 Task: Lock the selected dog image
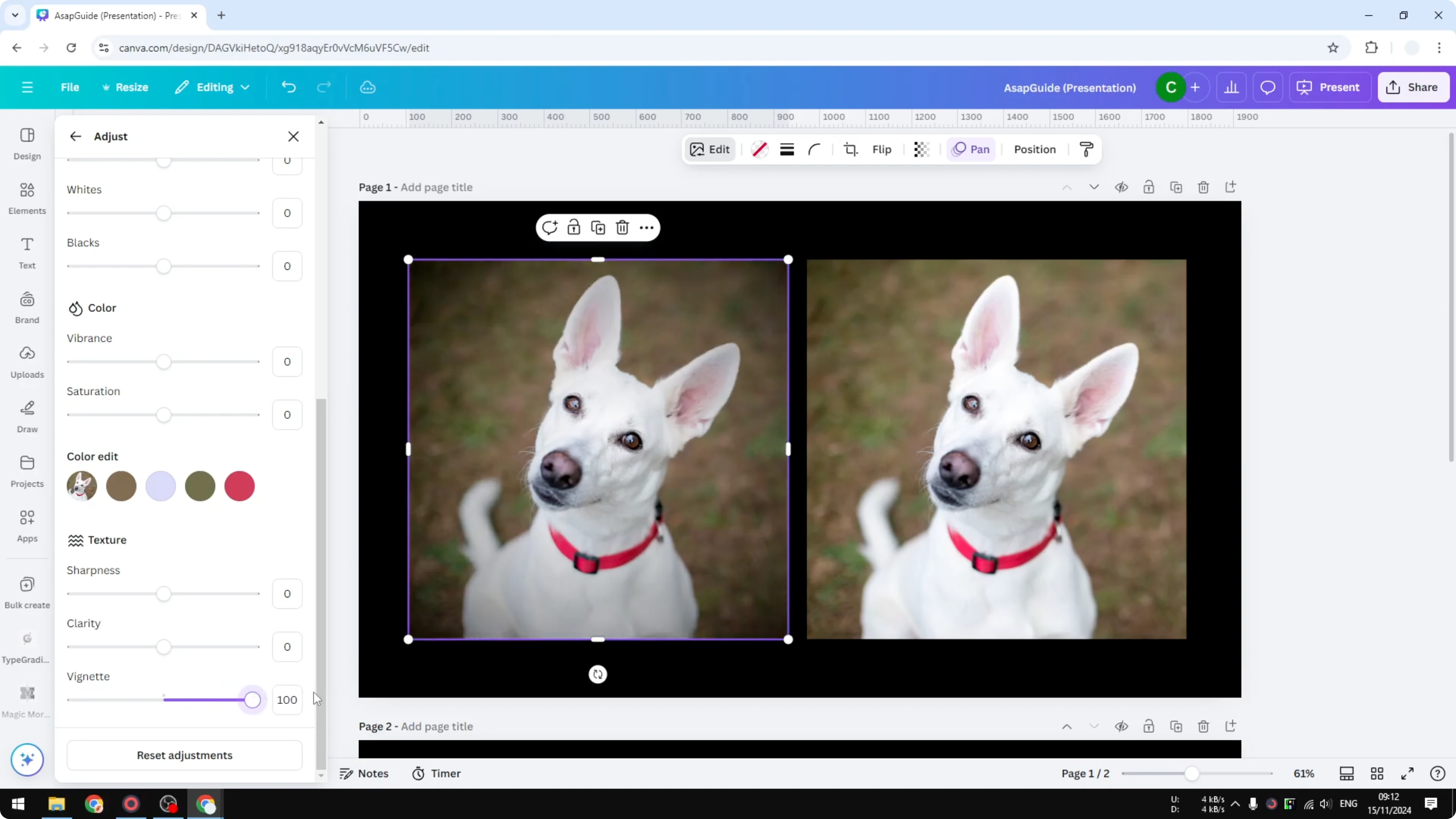574,227
